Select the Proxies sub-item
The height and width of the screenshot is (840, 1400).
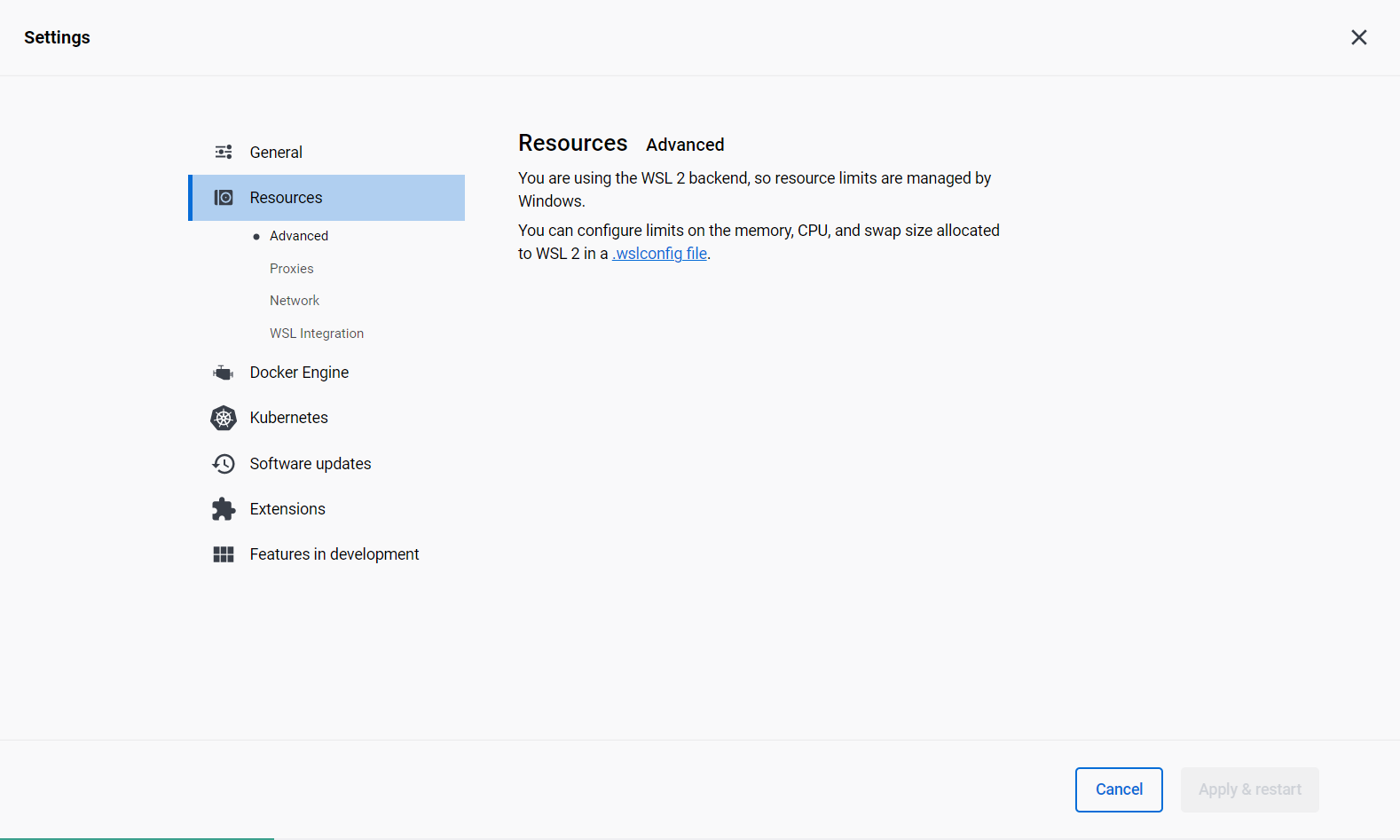point(292,269)
